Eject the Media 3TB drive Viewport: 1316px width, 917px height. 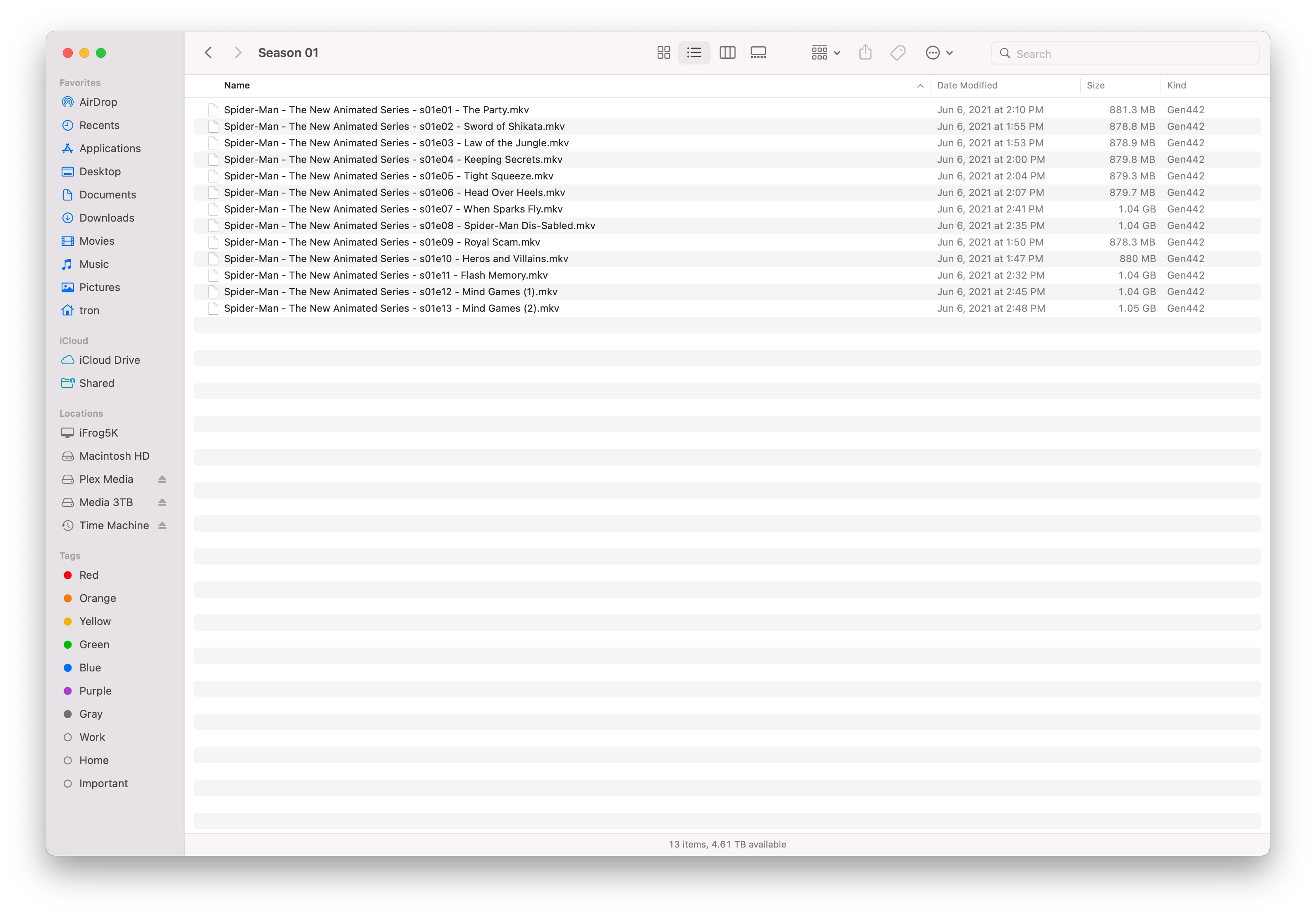[162, 503]
